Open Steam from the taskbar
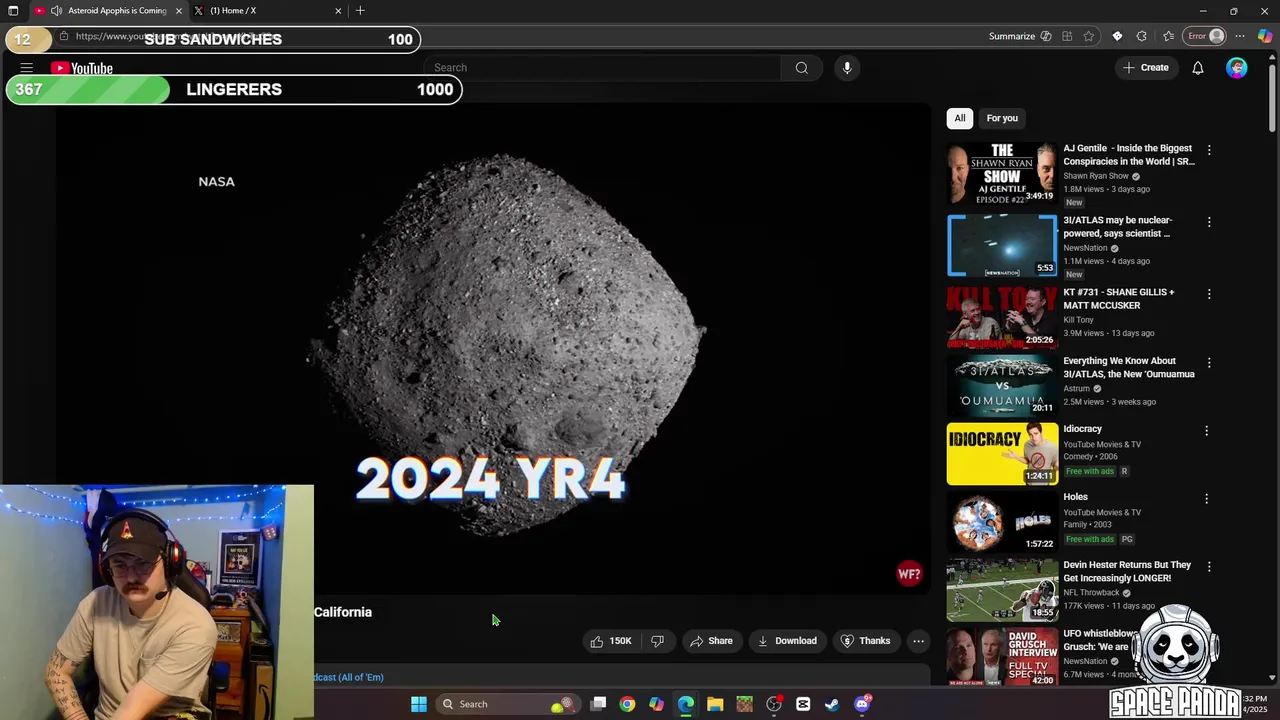 [x=832, y=704]
